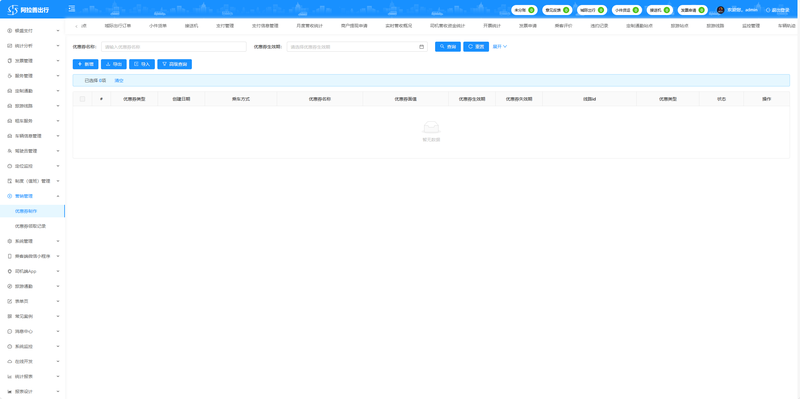Collapse sidebar using the menu fold icon
Viewport: 800px width, 399px height.
(72, 9)
